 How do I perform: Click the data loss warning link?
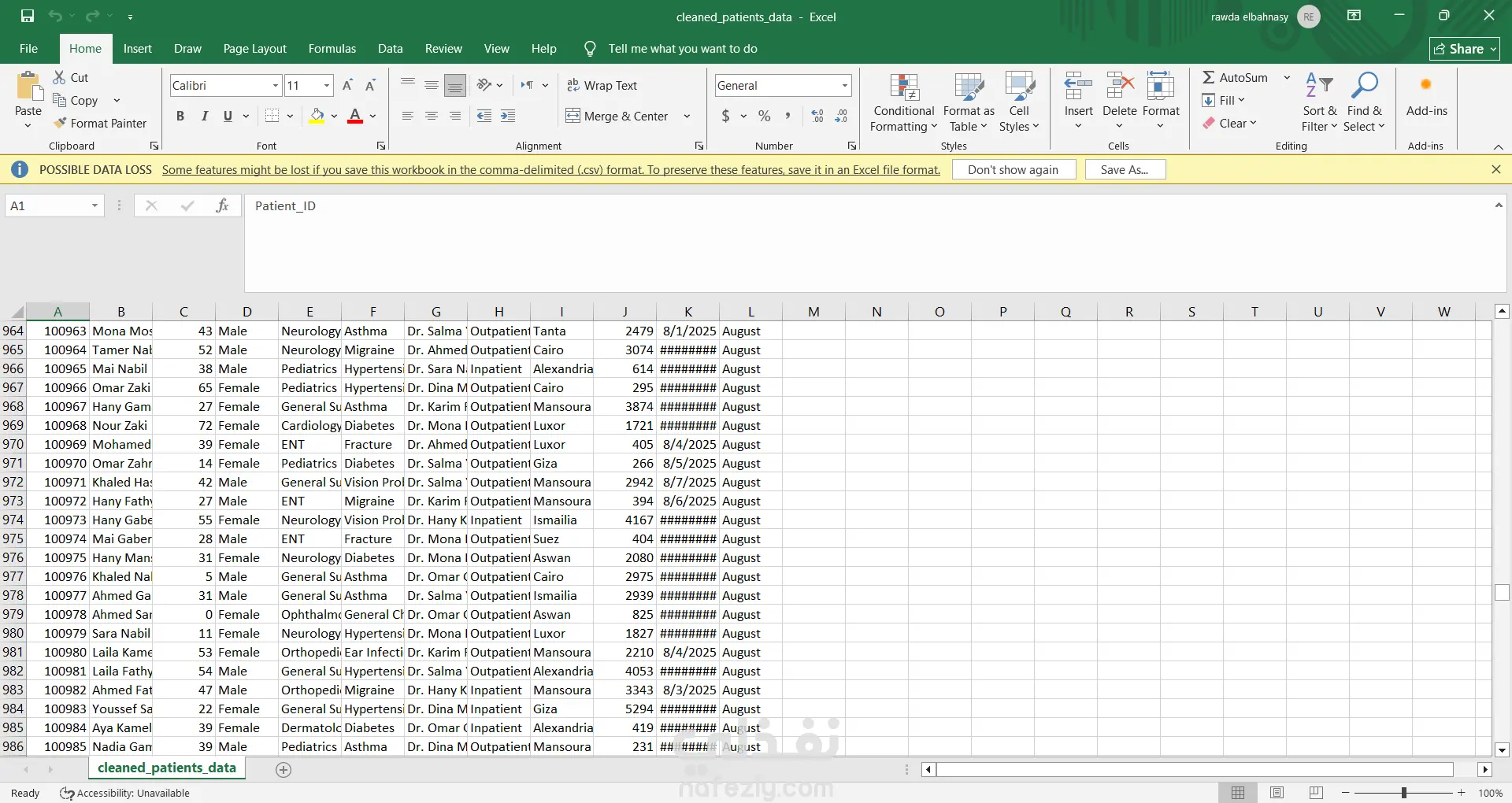click(551, 169)
